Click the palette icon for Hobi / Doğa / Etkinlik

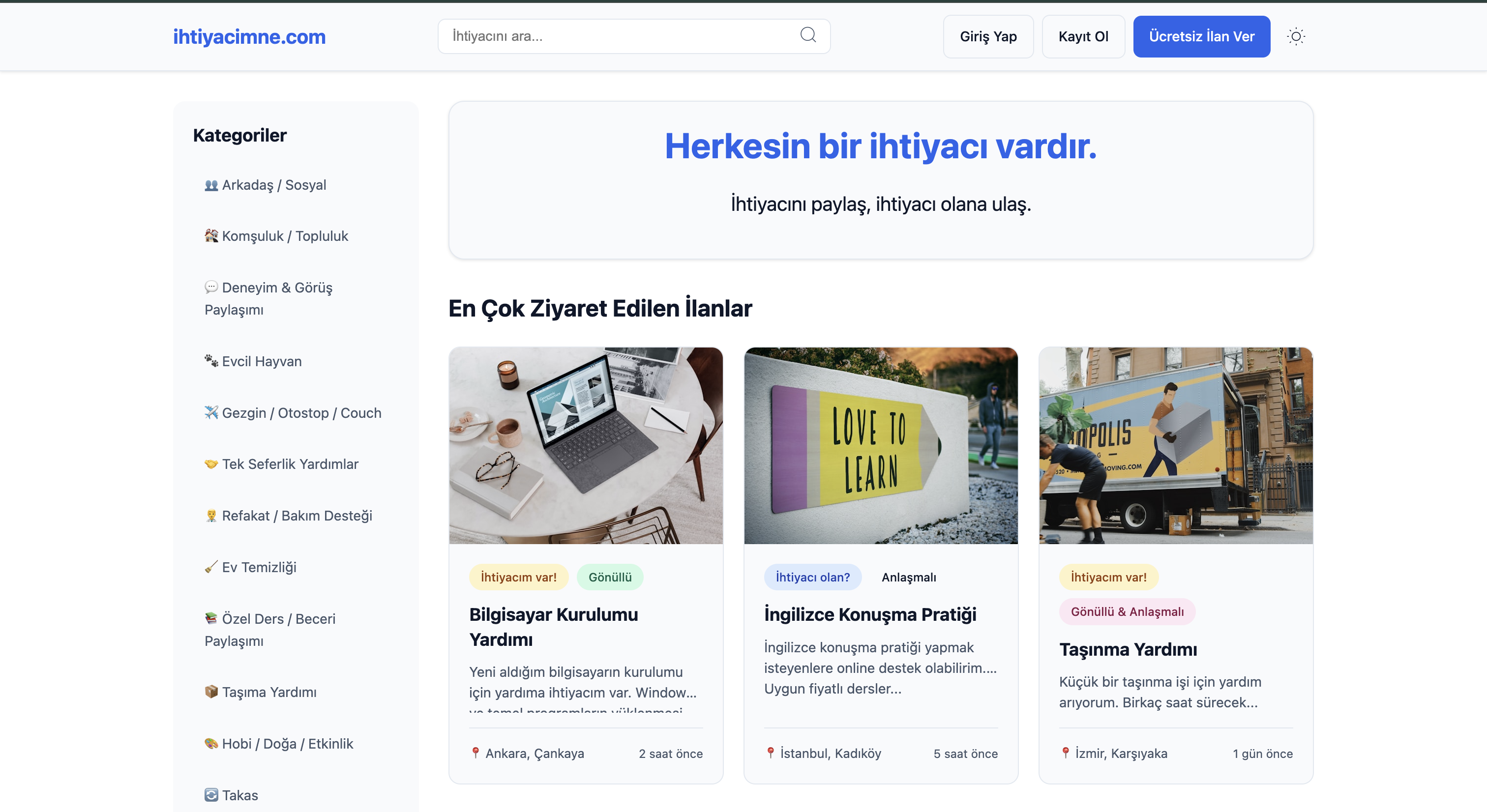click(x=211, y=743)
